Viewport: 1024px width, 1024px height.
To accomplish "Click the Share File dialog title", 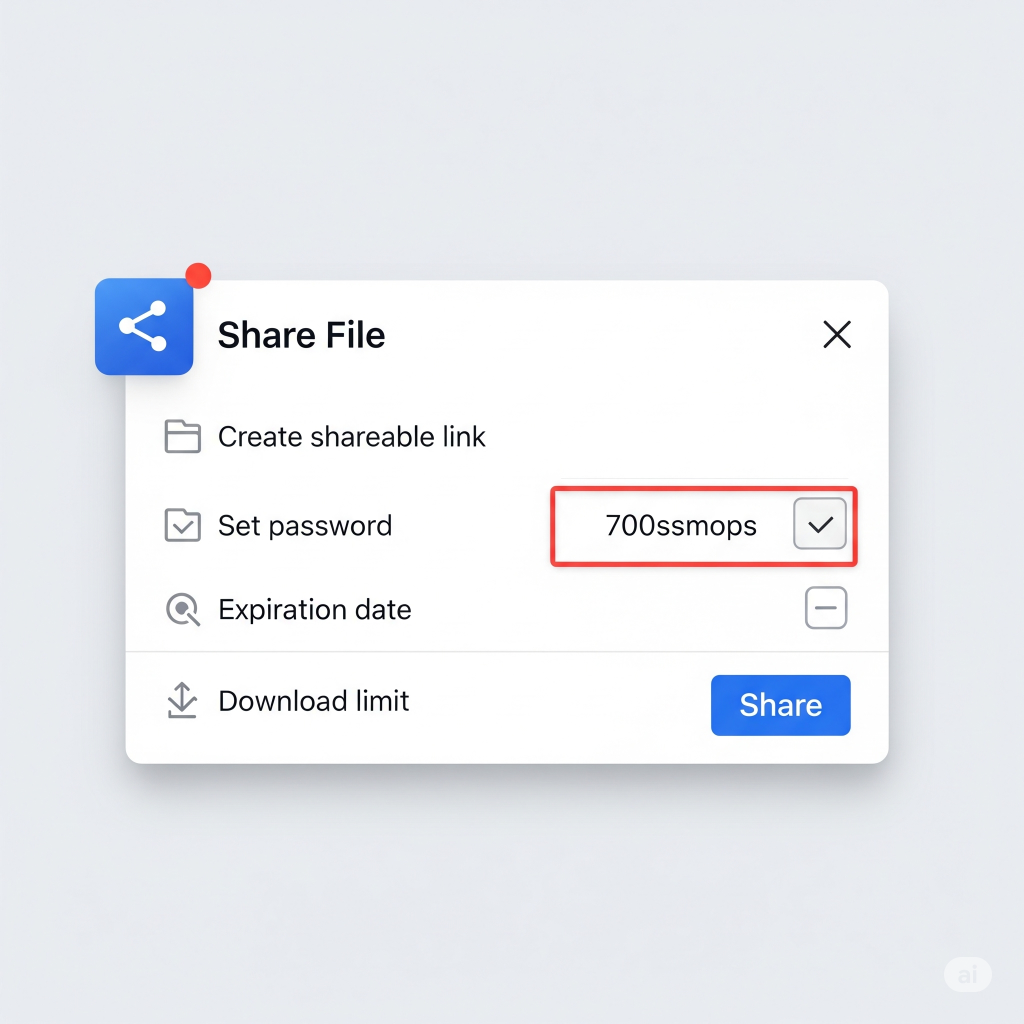I will (301, 335).
